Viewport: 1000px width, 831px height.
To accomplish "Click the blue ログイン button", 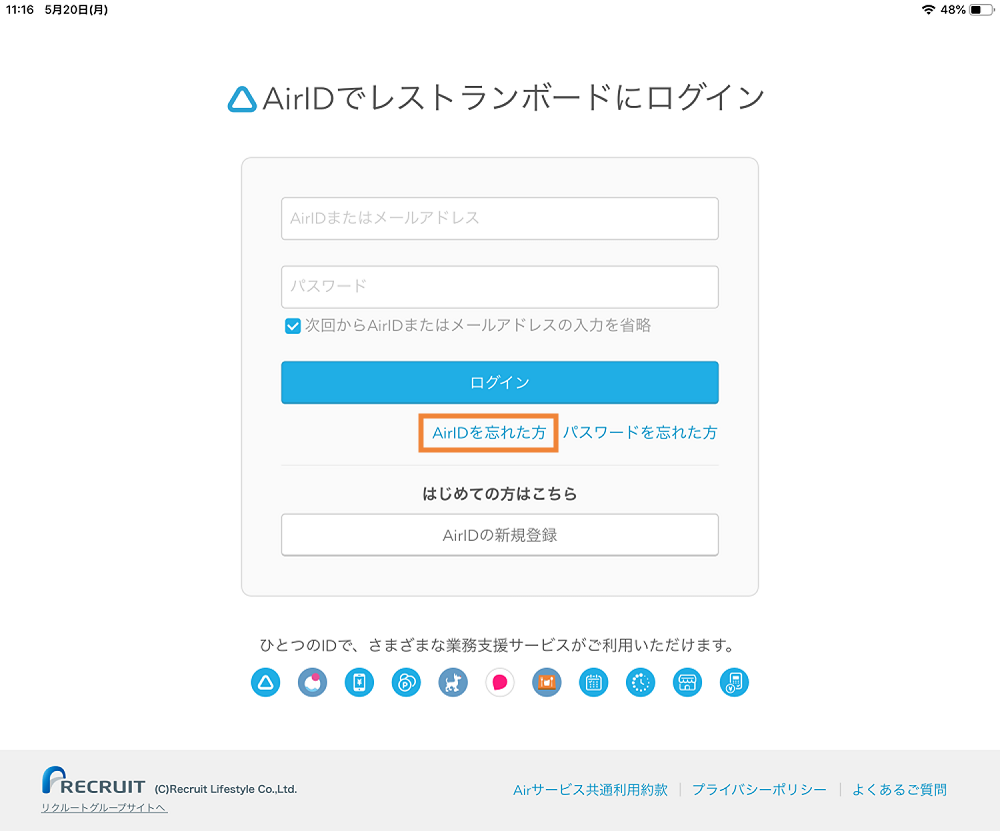I will [499, 382].
